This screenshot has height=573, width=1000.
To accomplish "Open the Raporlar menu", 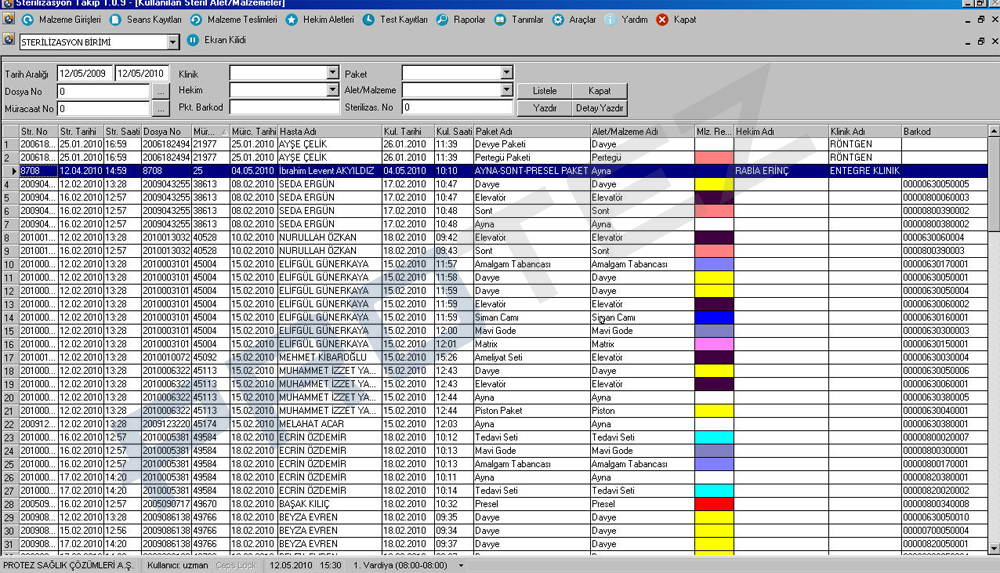I will [469, 20].
